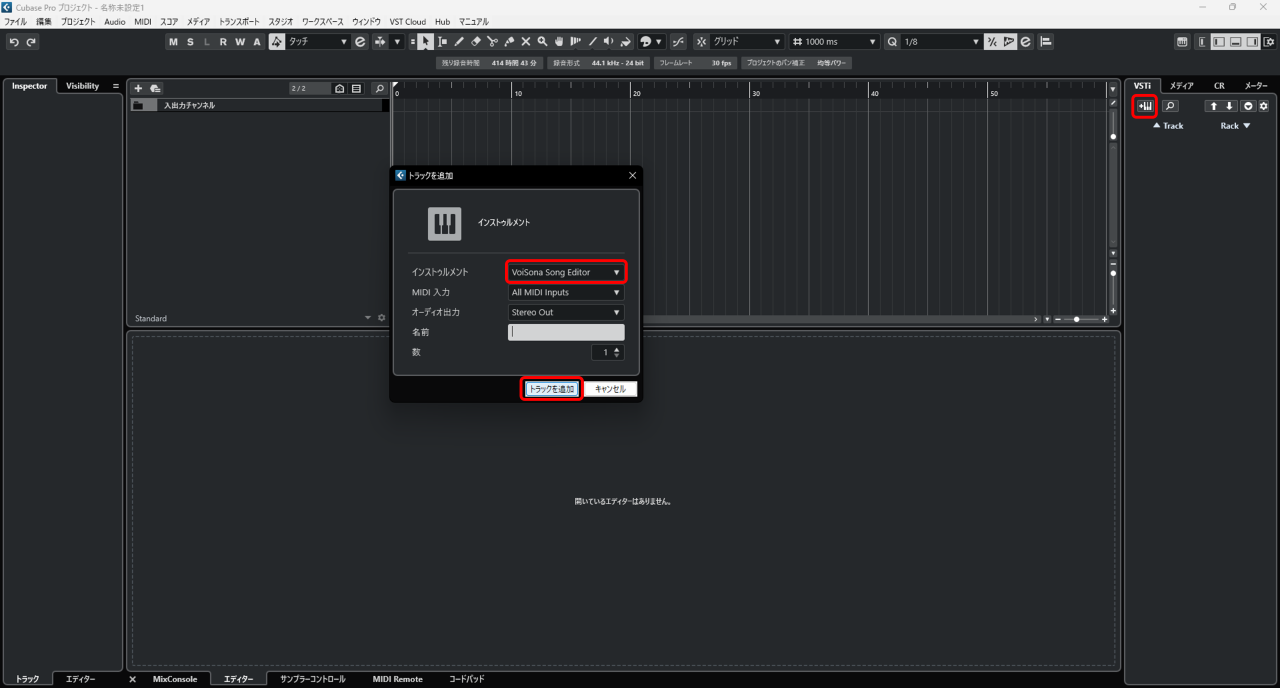Click the Undo arrow icon

[14, 42]
